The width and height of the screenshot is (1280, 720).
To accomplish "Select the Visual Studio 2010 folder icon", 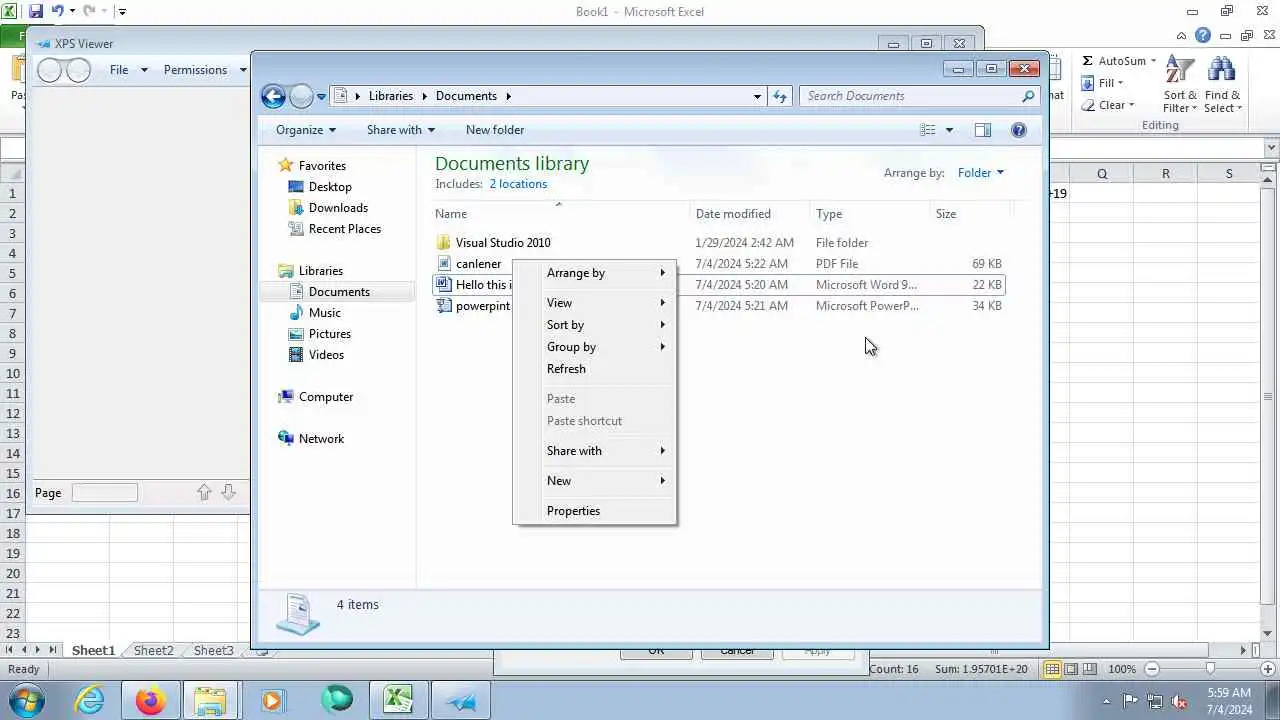I will [x=444, y=243].
